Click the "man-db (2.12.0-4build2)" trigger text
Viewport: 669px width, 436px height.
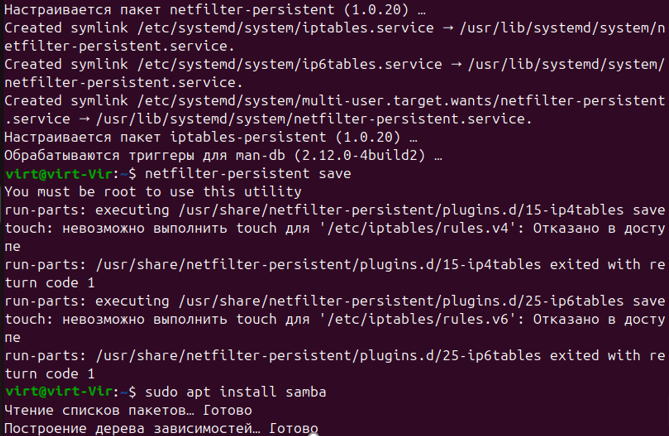click(x=331, y=155)
